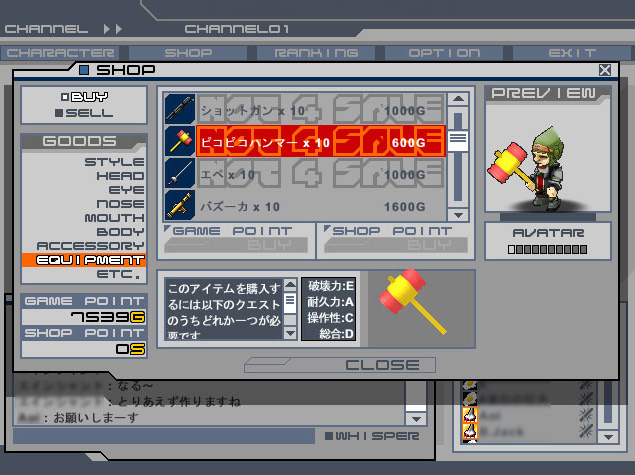Click description box down arrow
This screenshot has width=635, height=475.
click(x=290, y=333)
